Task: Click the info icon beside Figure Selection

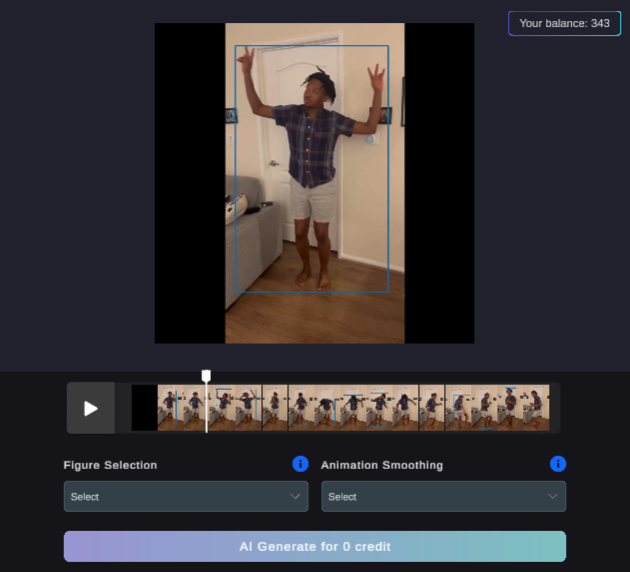Action: pos(300,464)
